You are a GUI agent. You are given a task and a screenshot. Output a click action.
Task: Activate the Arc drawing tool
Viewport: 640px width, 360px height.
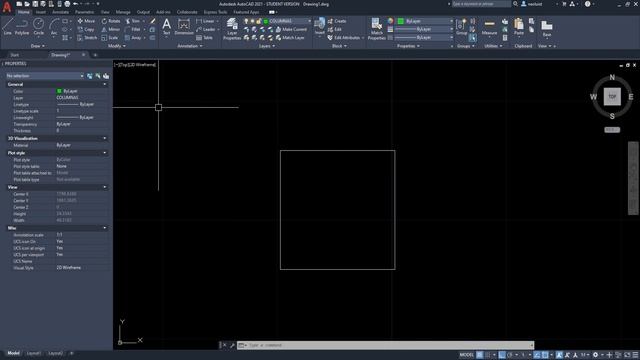click(x=54, y=26)
